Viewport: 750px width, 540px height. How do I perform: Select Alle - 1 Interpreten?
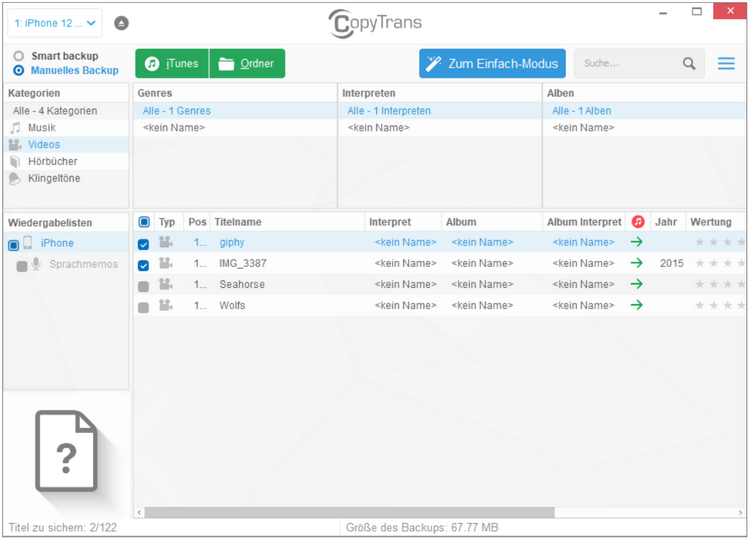click(x=440, y=110)
